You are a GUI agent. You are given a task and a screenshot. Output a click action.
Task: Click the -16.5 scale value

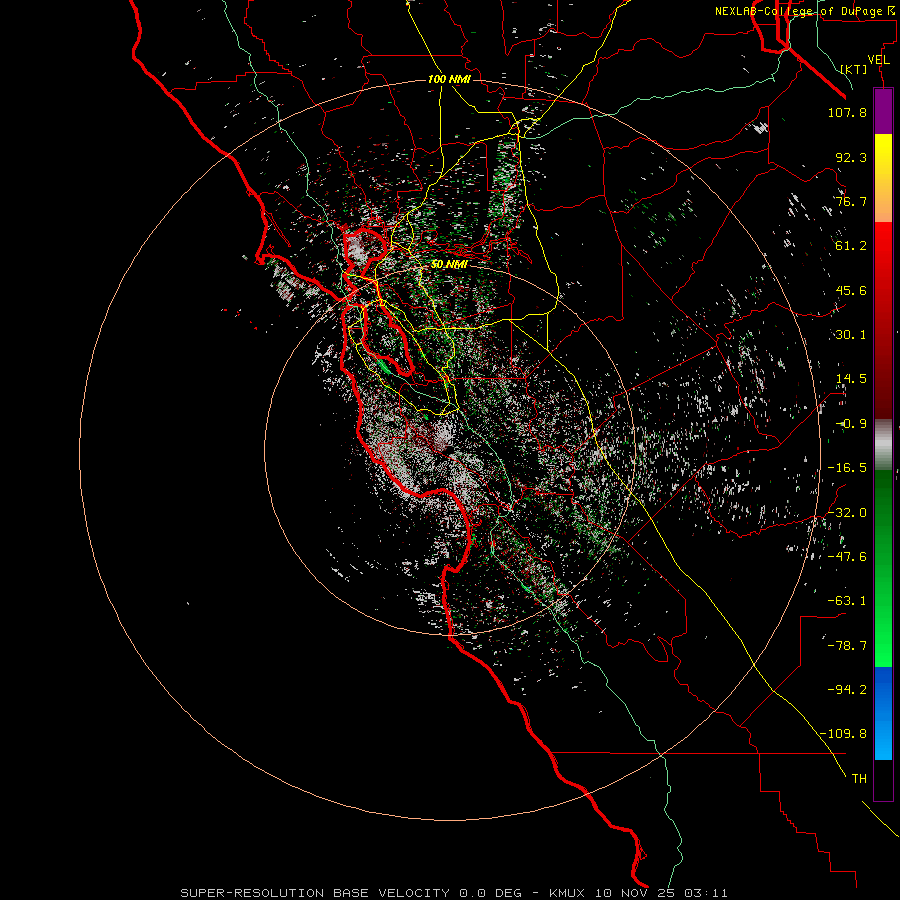click(847, 468)
